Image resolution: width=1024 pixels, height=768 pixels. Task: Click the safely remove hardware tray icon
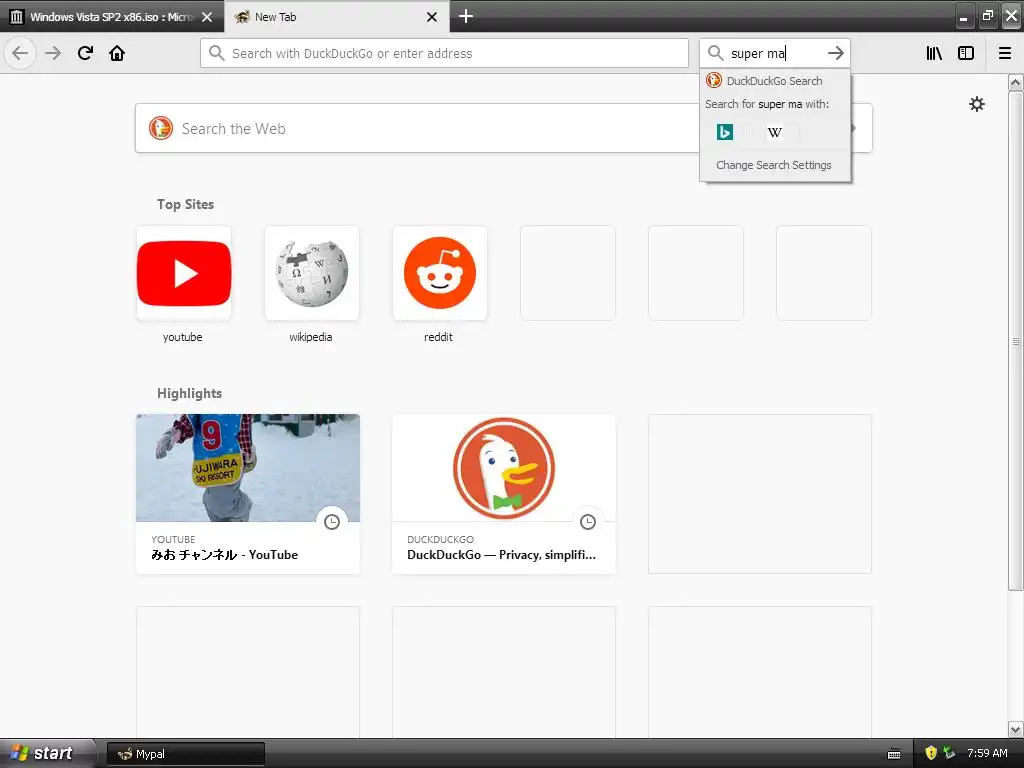tap(949, 753)
